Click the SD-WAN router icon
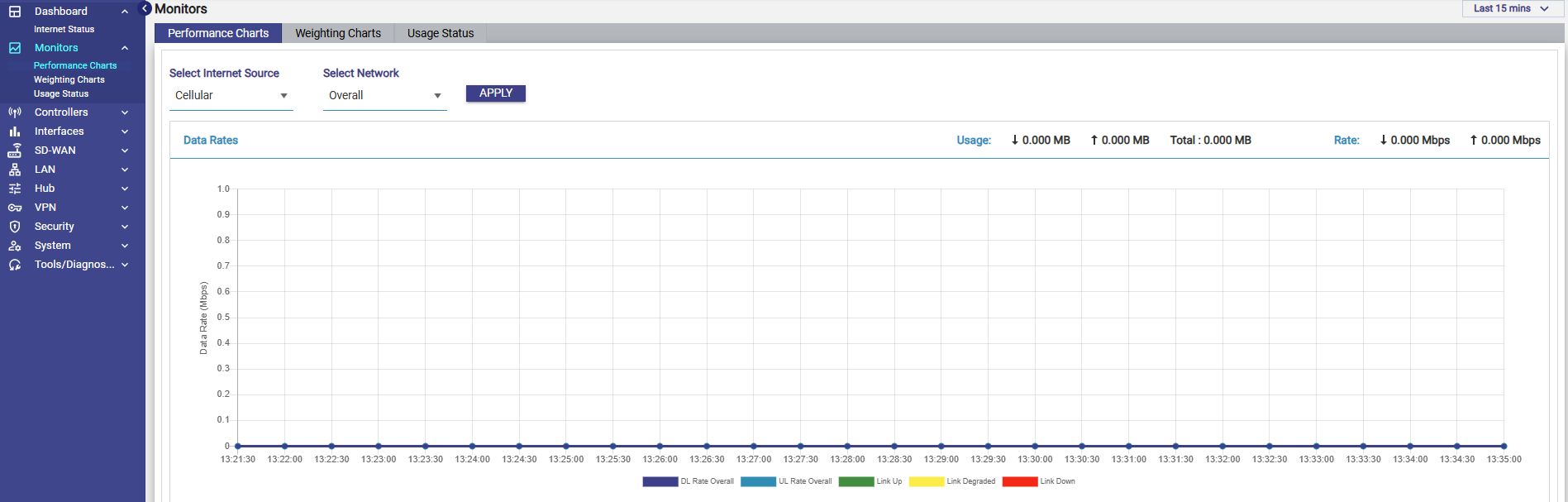1568x502 pixels. (x=15, y=151)
